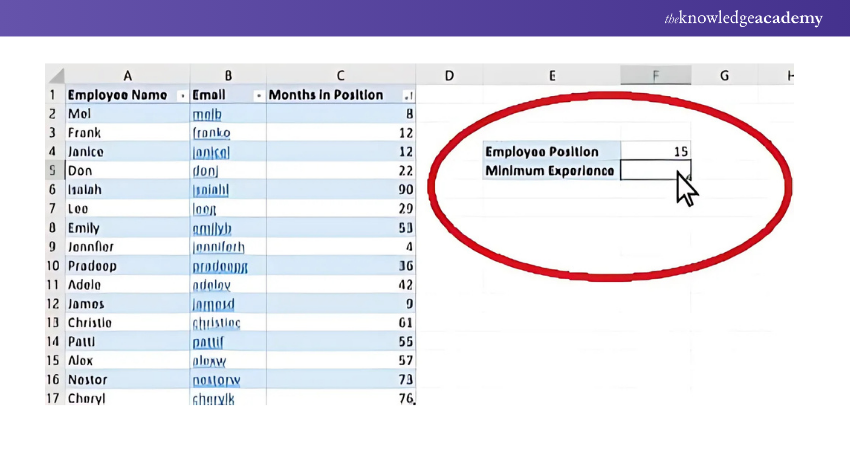This screenshot has height=450, width=850.
Task: Select the cell containing 15
Action: tap(655, 152)
